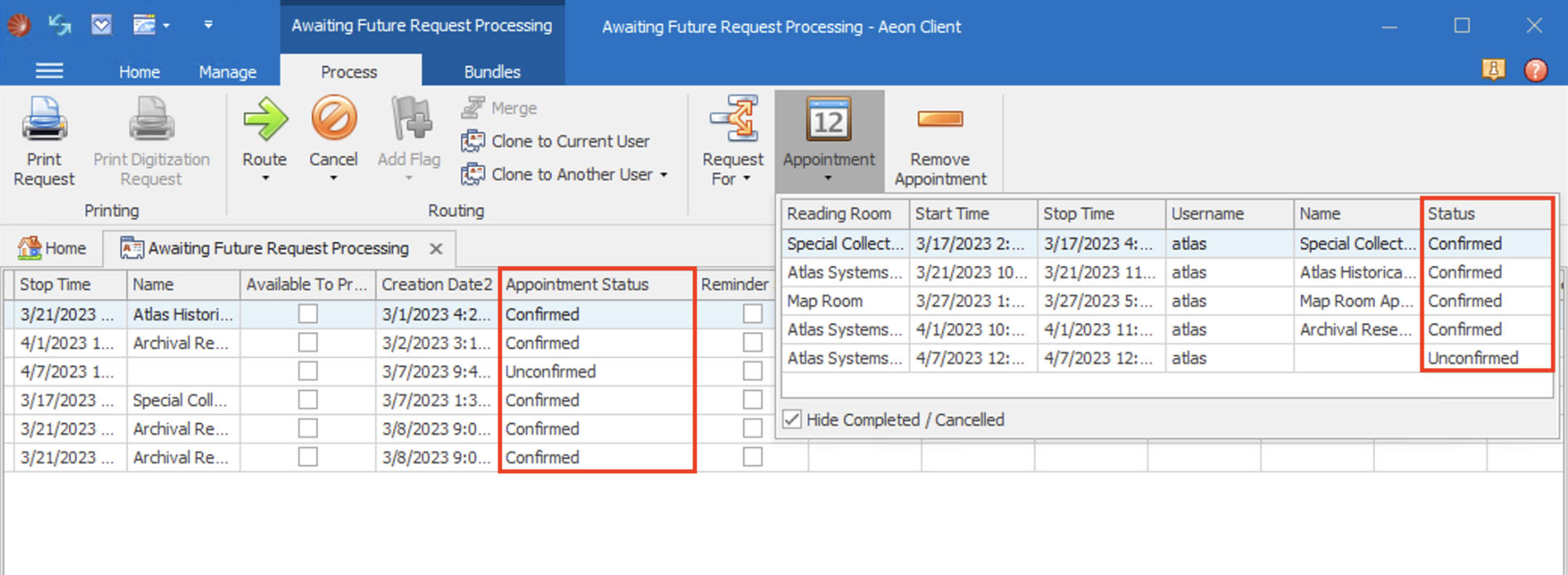
Task: Expand the quick access toolbar customize arrow
Action: (208, 26)
